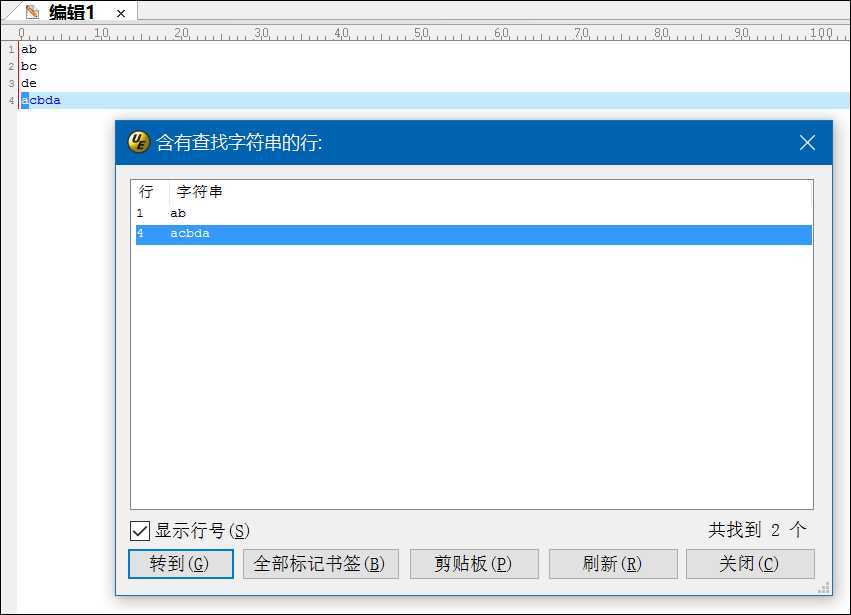Refresh results with the 刷新(R) button
This screenshot has width=851, height=615.
[x=613, y=563]
